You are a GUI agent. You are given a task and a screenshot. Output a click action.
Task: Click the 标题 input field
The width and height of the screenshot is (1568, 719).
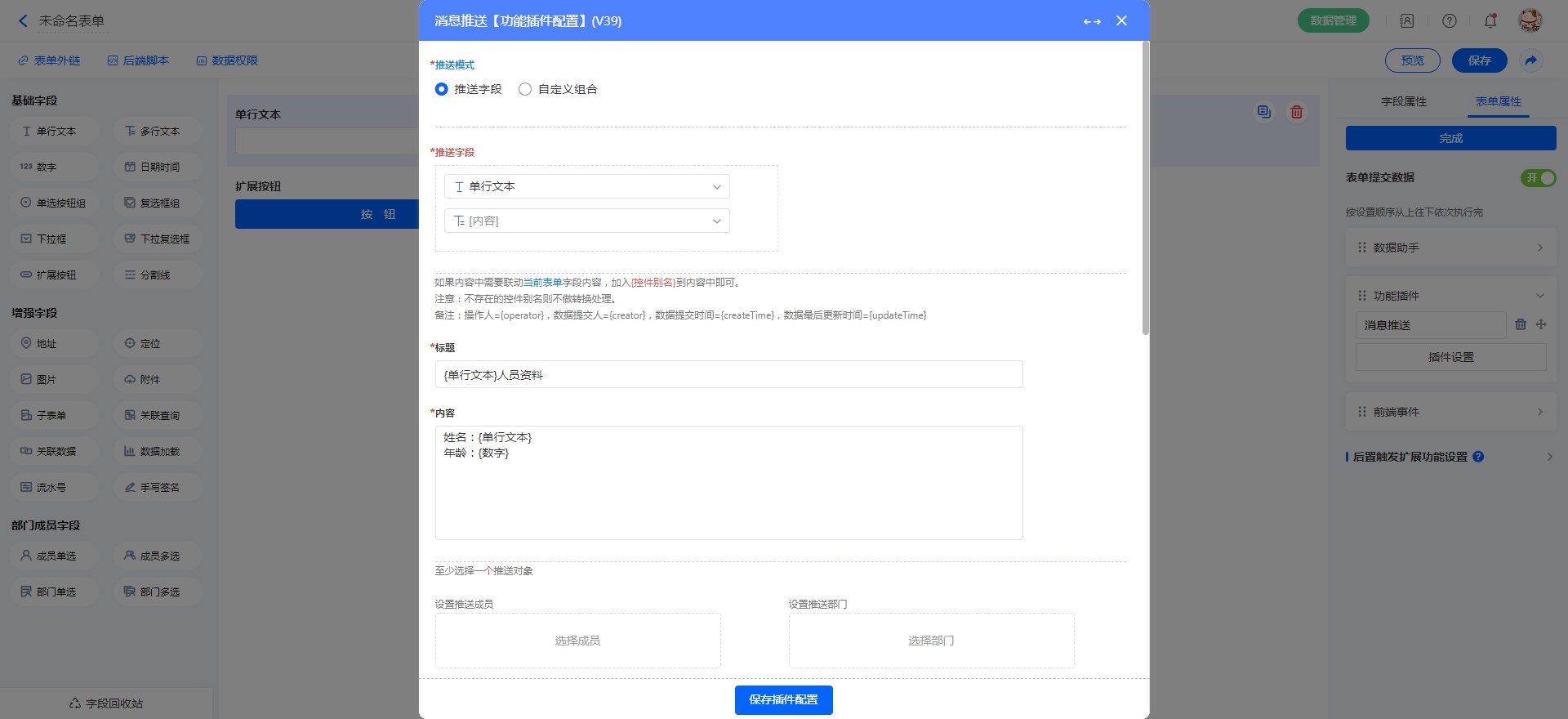728,375
